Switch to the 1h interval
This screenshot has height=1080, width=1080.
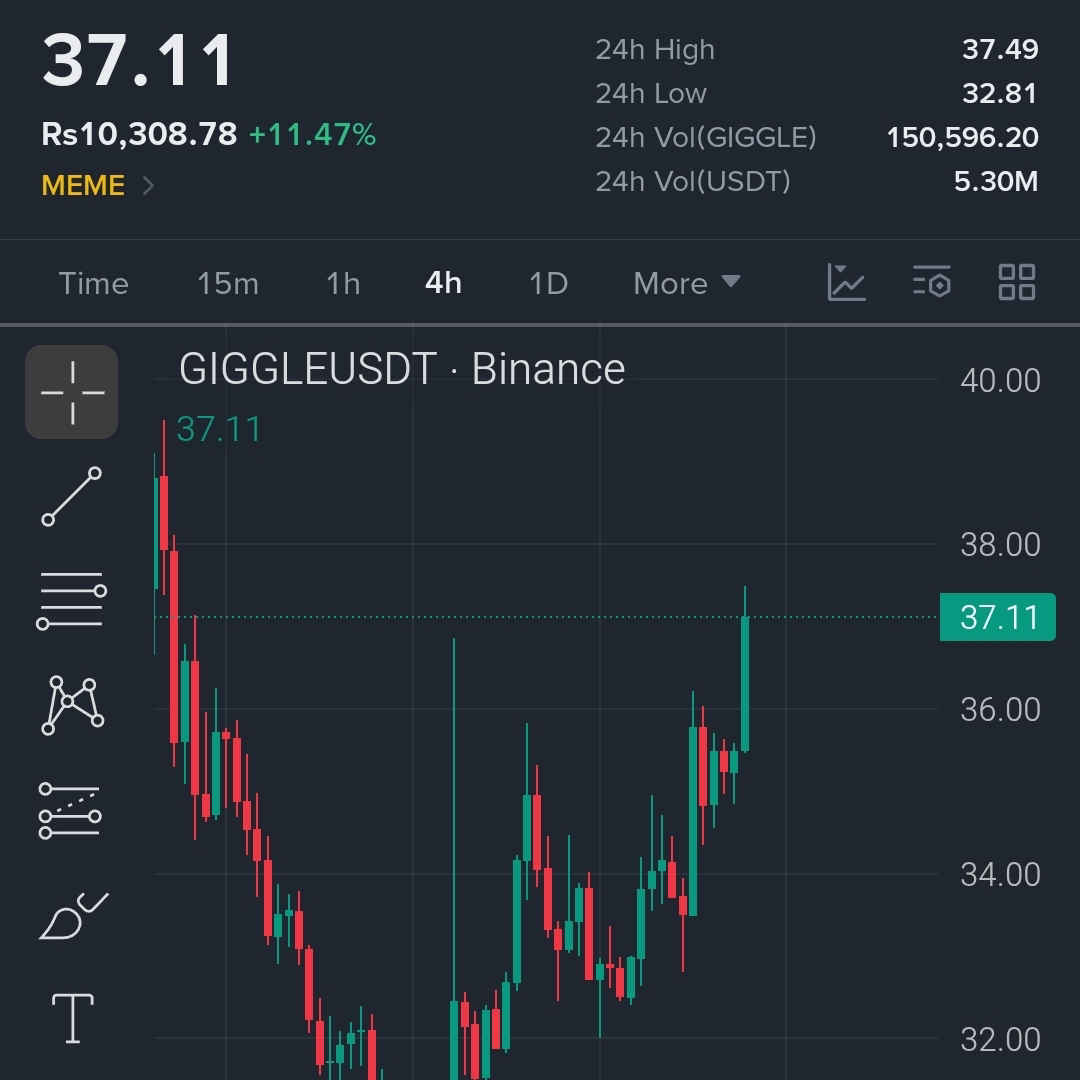point(343,284)
